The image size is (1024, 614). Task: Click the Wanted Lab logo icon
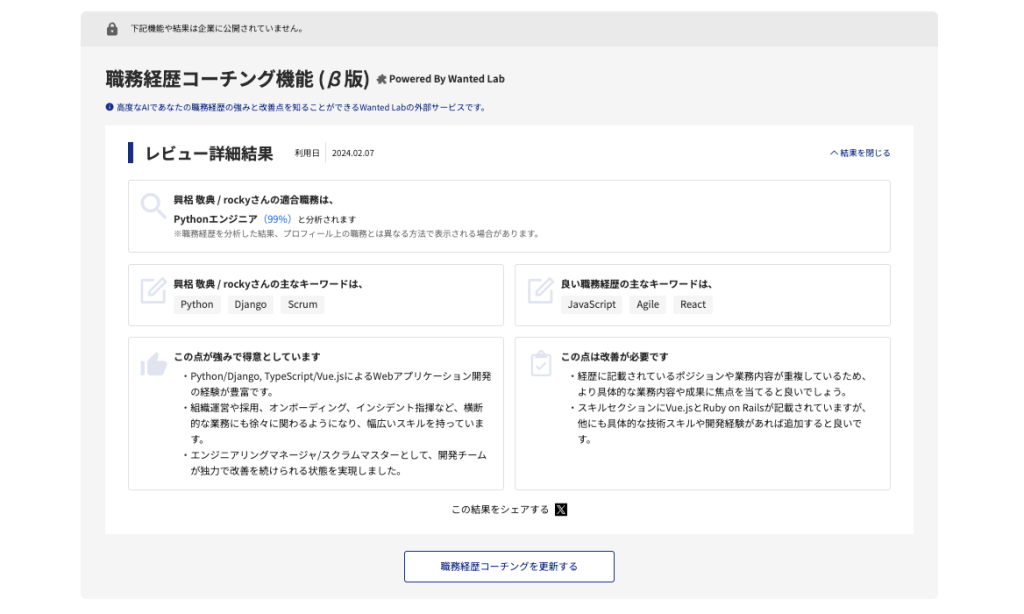tap(381, 79)
